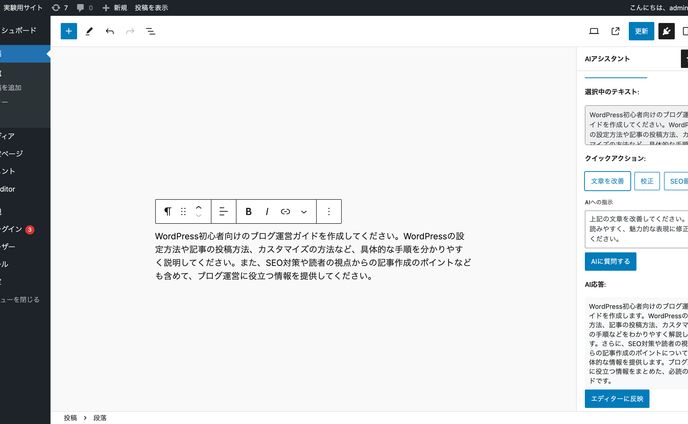
Task: Select 段落 in the bottom breadcrumb
Action: tap(100, 418)
